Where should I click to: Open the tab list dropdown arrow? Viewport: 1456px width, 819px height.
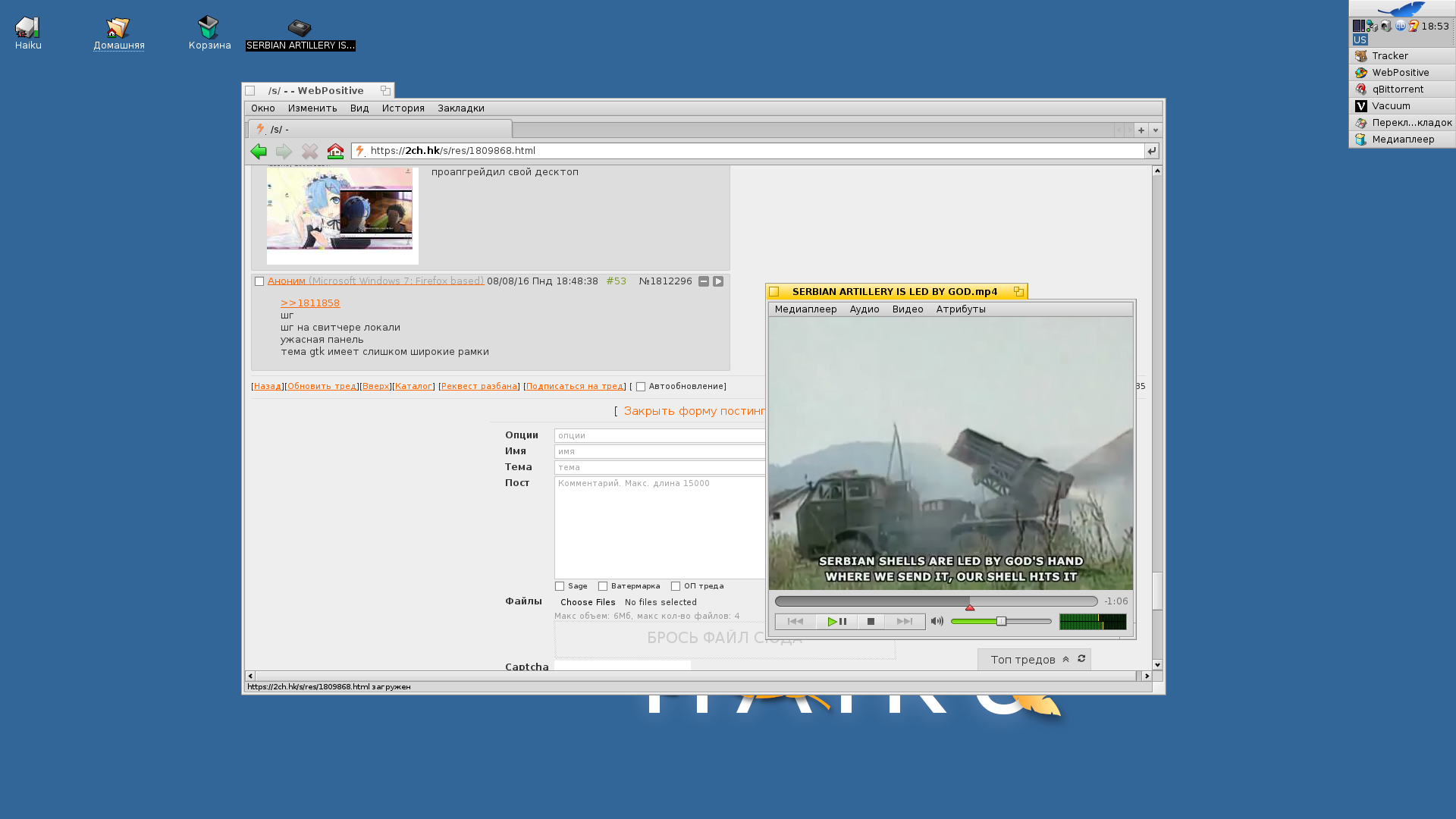click(1156, 130)
